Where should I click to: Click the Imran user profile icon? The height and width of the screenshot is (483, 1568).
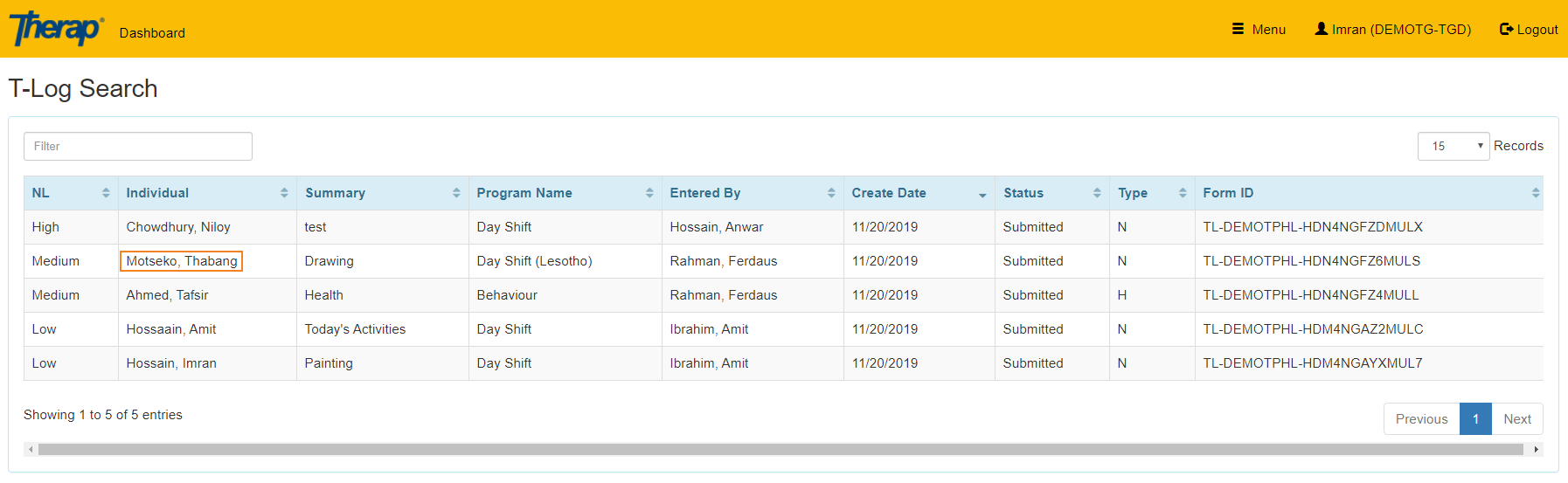pos(1321,29)
